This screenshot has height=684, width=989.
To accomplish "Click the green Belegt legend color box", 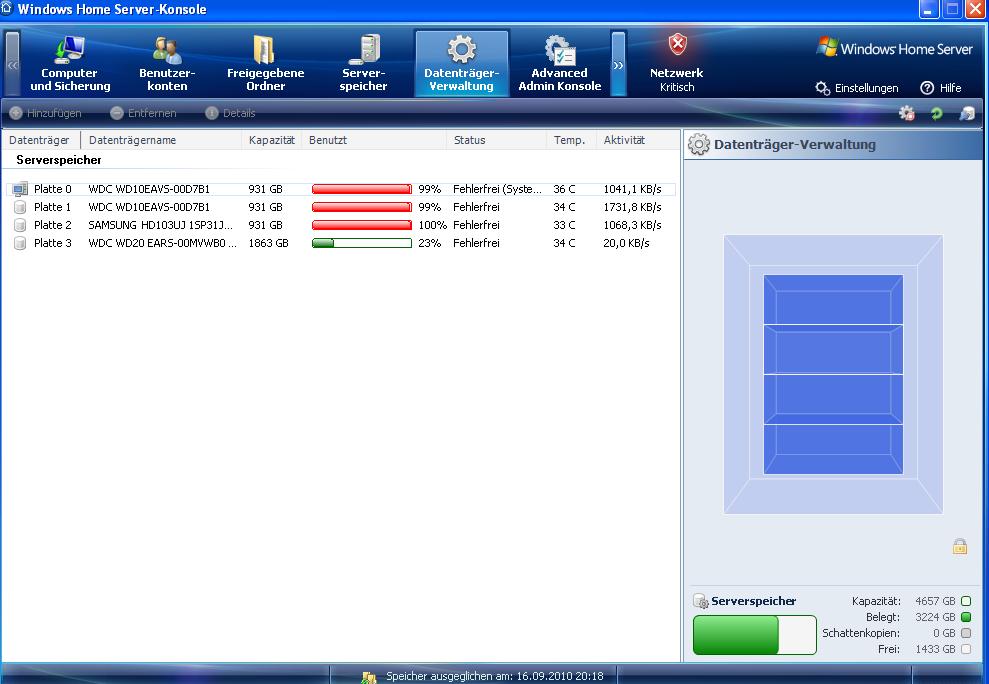I will (x=966, y=617).
